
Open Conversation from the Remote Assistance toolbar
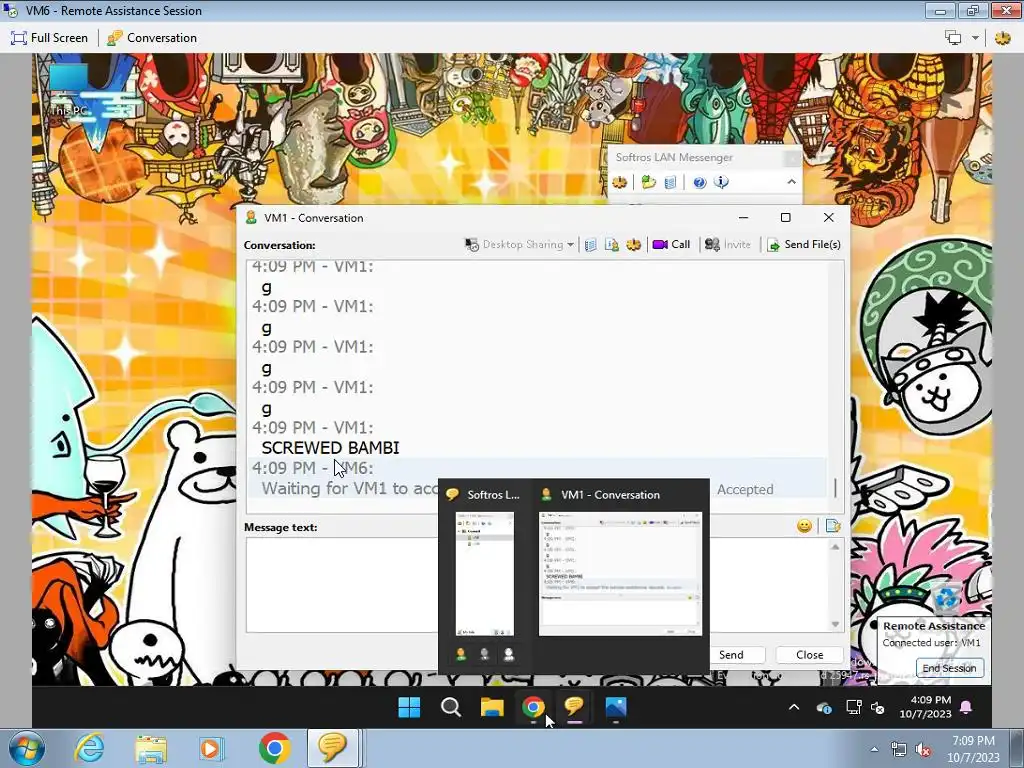tap(152, 38)
